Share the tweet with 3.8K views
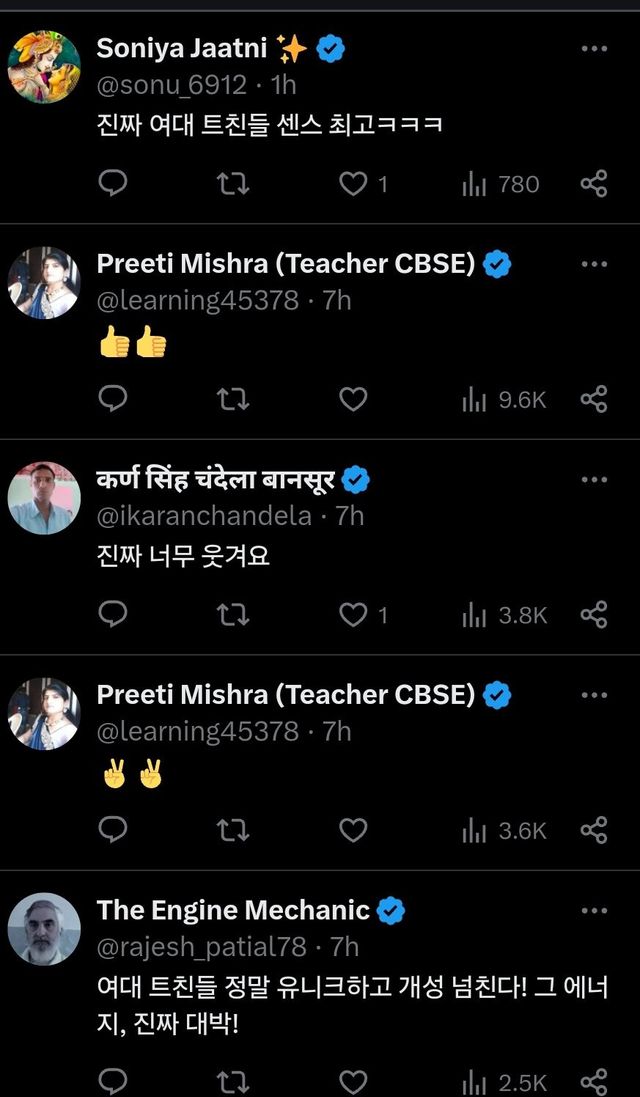This screenshot has height=1097, width=640. [x=594, y=615]
